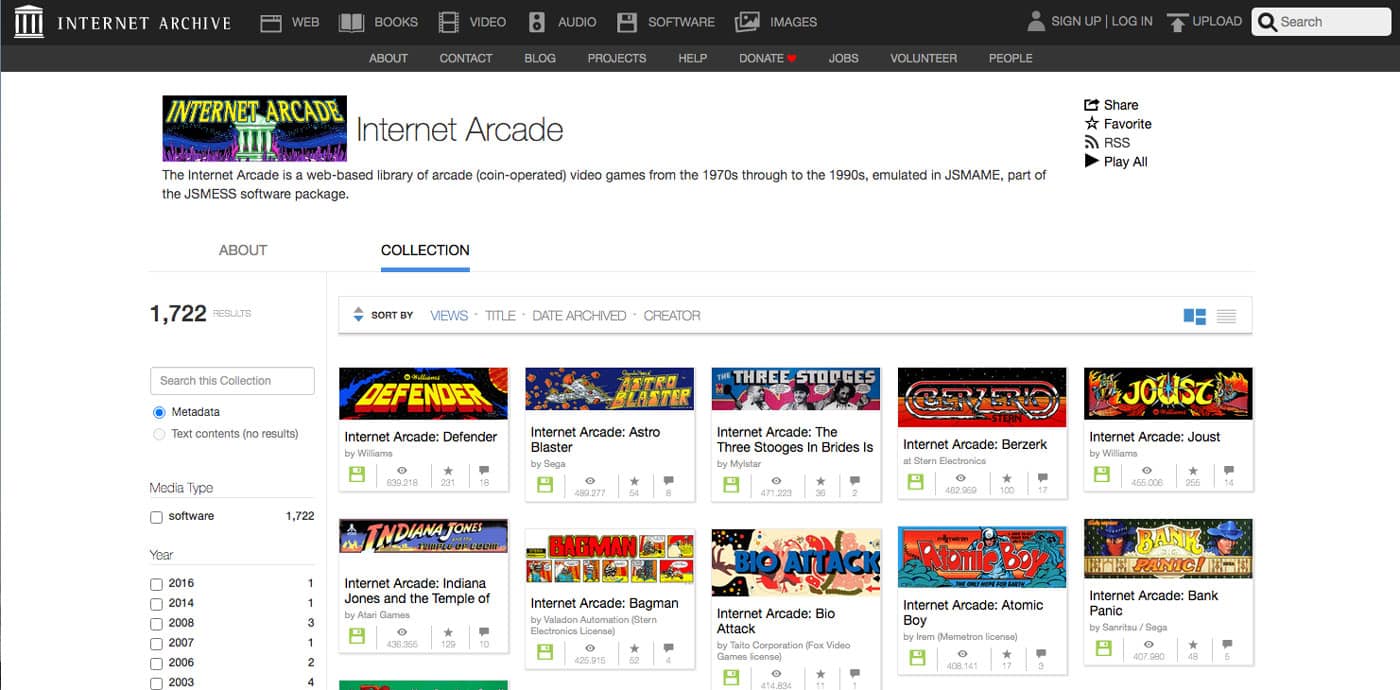Image resolution: width=1400 pixels, height=690 pixels.
Task: Click Defender's green software icon
Action: [358, 474]
